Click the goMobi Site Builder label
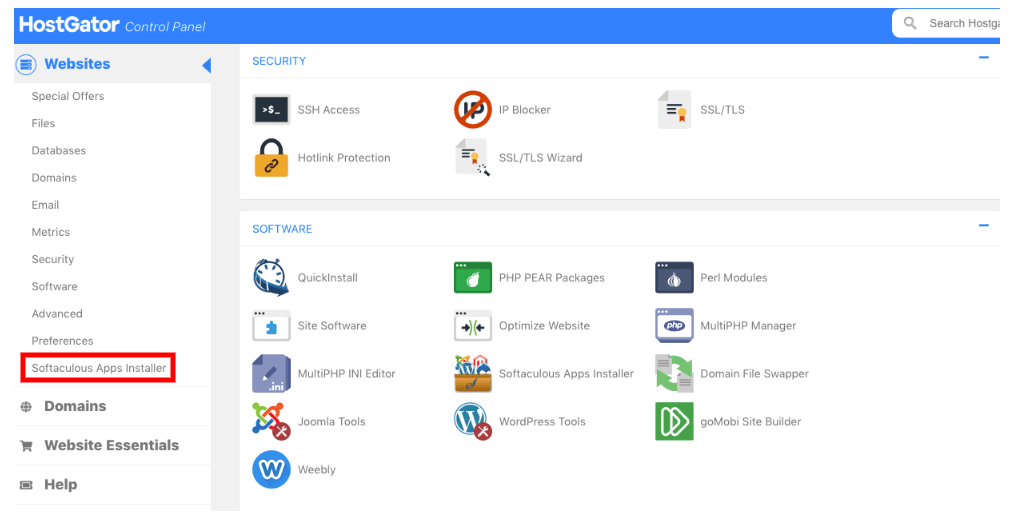The height and width of the screenshot is (528, 1015). 751,421
